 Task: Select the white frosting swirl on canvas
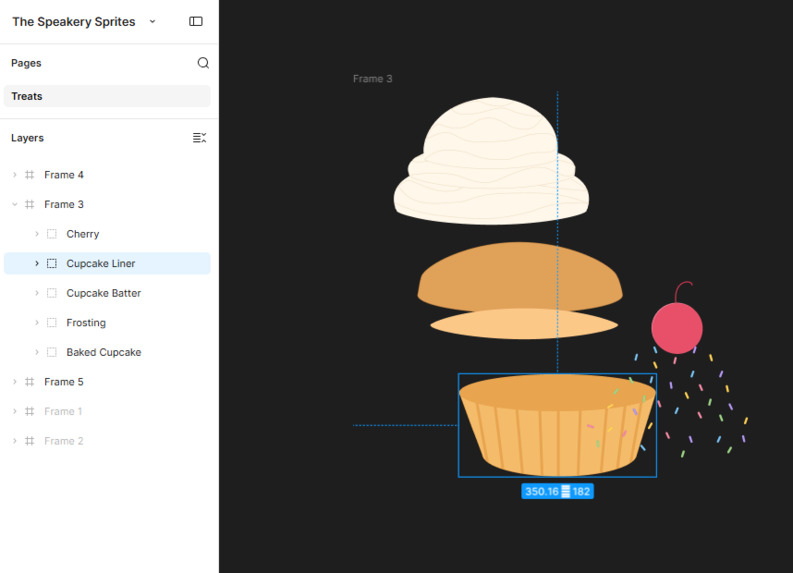(491, 161)
